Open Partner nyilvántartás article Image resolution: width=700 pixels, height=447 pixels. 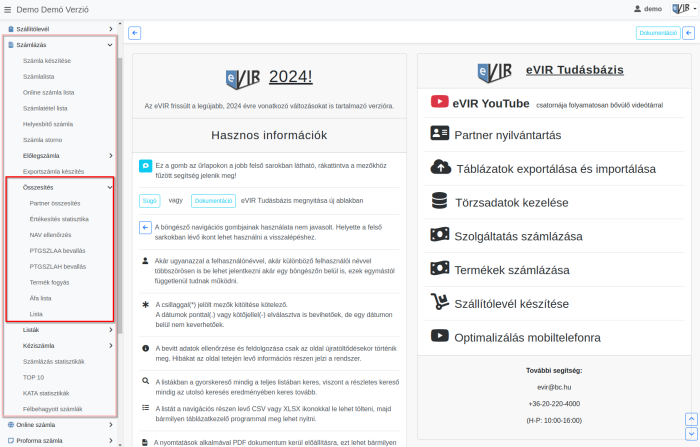(x=508, y=135)
